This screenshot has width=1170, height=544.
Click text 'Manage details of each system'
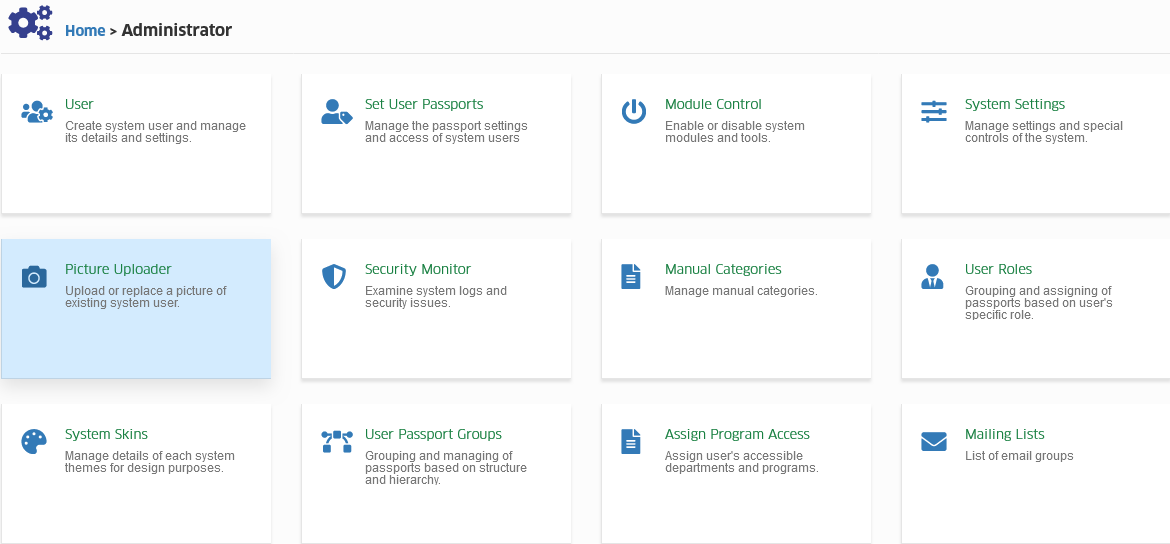pos(150,456)
